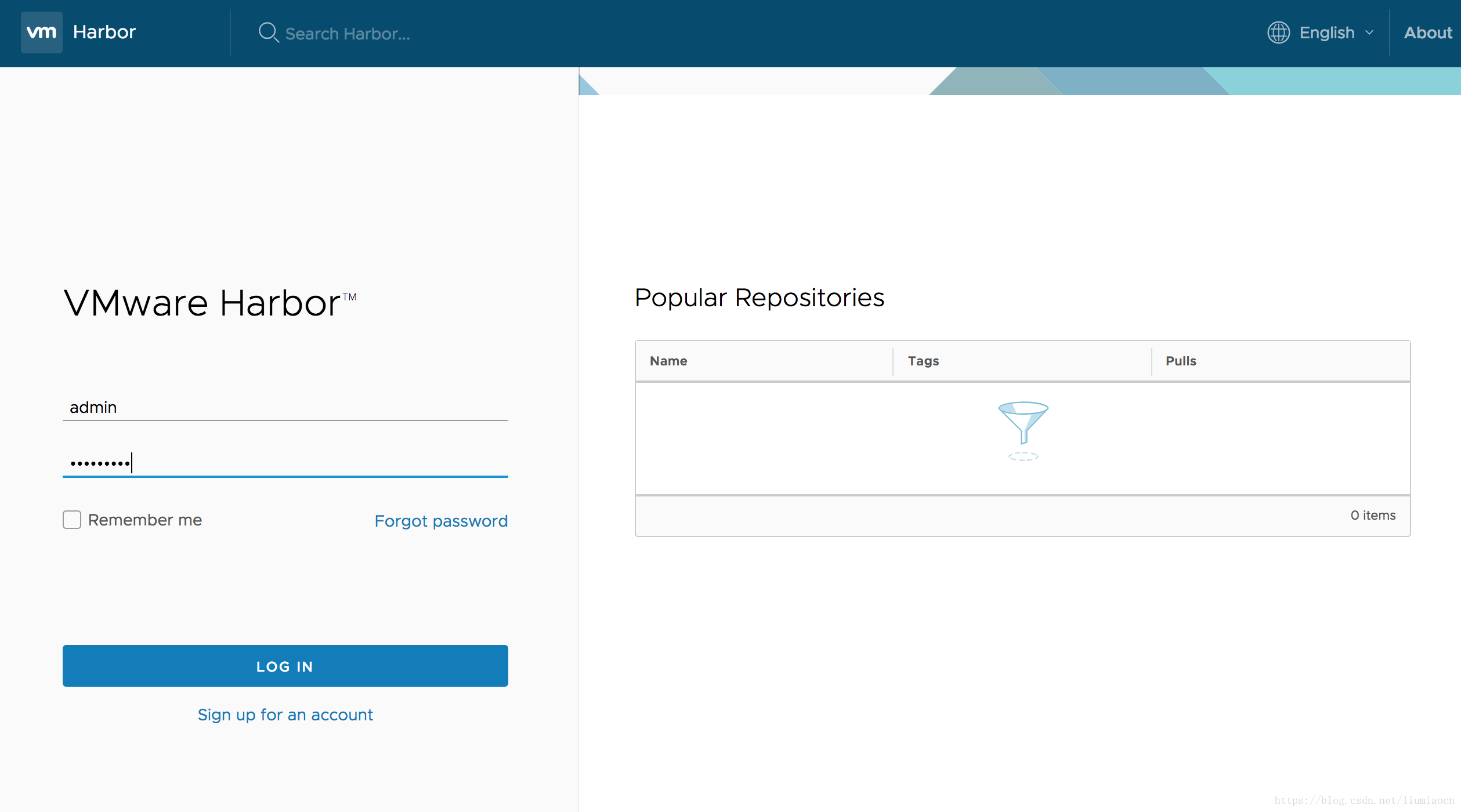
Task: Follow Sign up for an account link
Action: click(x=285, y=715)
